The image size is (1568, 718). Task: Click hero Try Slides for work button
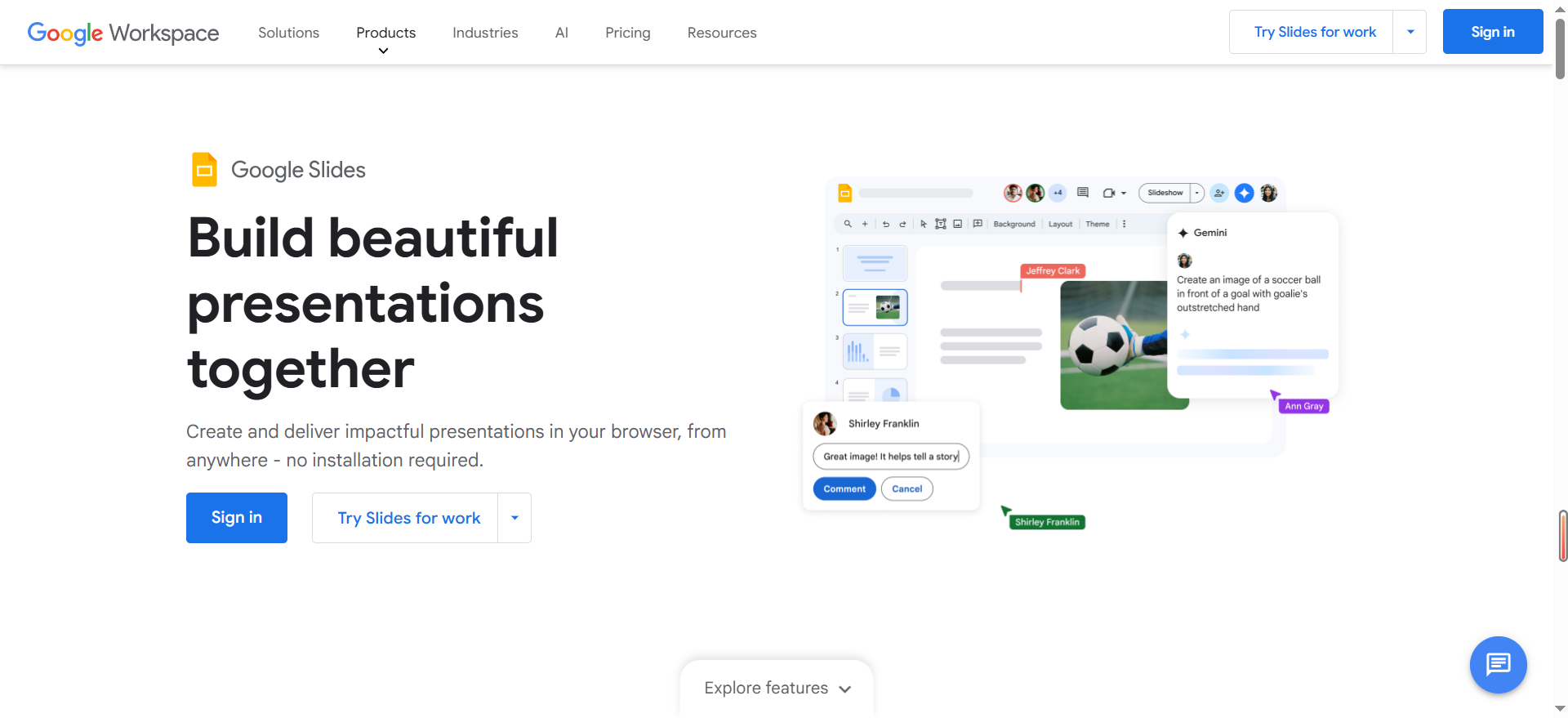tap(408, 518)
